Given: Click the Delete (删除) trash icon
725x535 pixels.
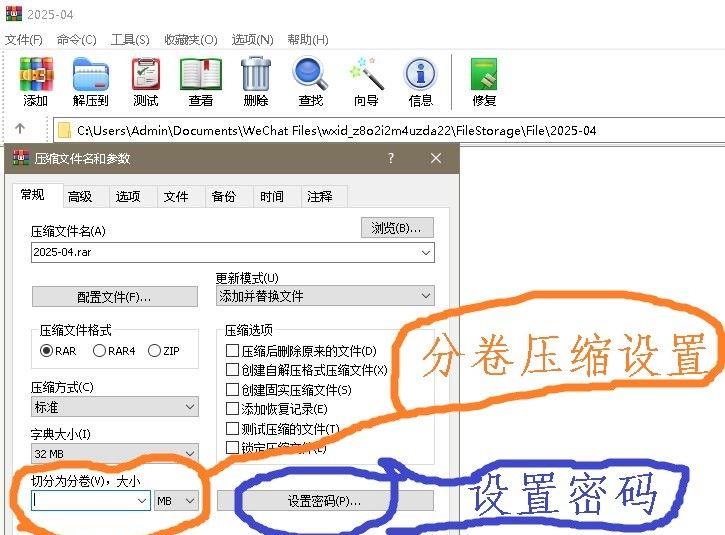Looking at the screenshot, I should (256, 81).
